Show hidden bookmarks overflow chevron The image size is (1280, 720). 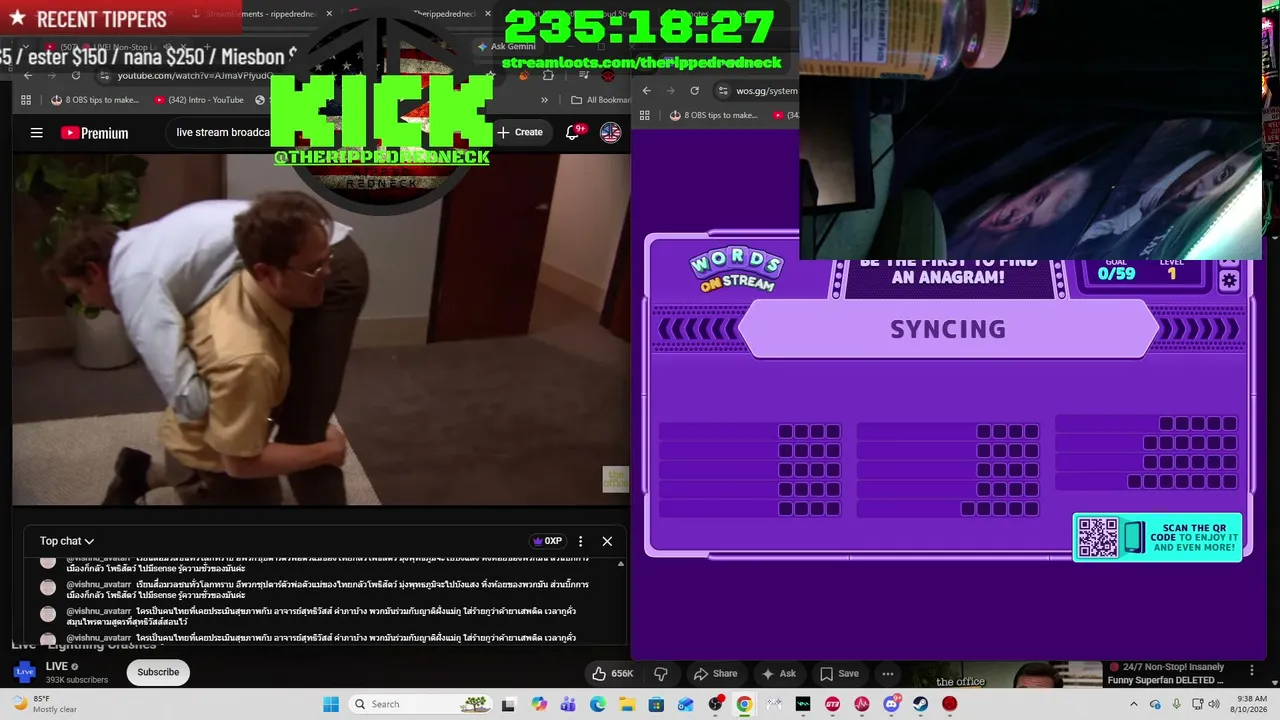tap(544, 100)
